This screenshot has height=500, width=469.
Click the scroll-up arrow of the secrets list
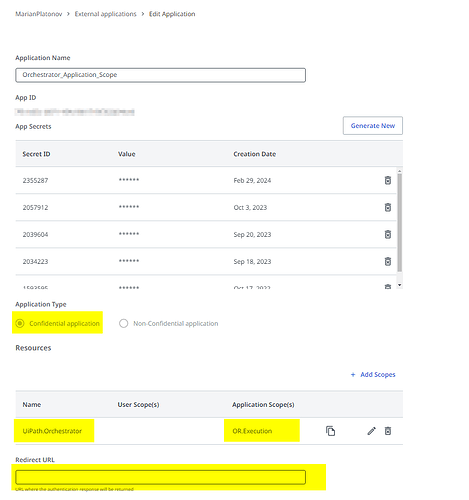tap(400, 171)
